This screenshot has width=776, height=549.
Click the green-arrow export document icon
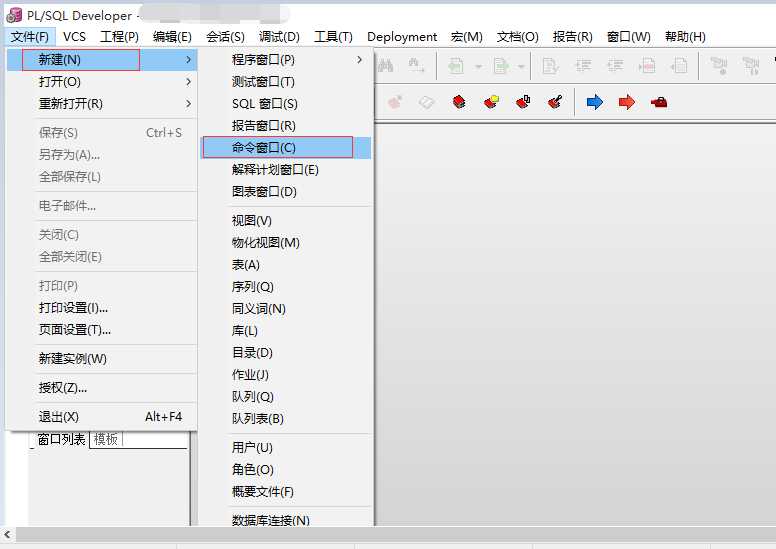[501, 65]
